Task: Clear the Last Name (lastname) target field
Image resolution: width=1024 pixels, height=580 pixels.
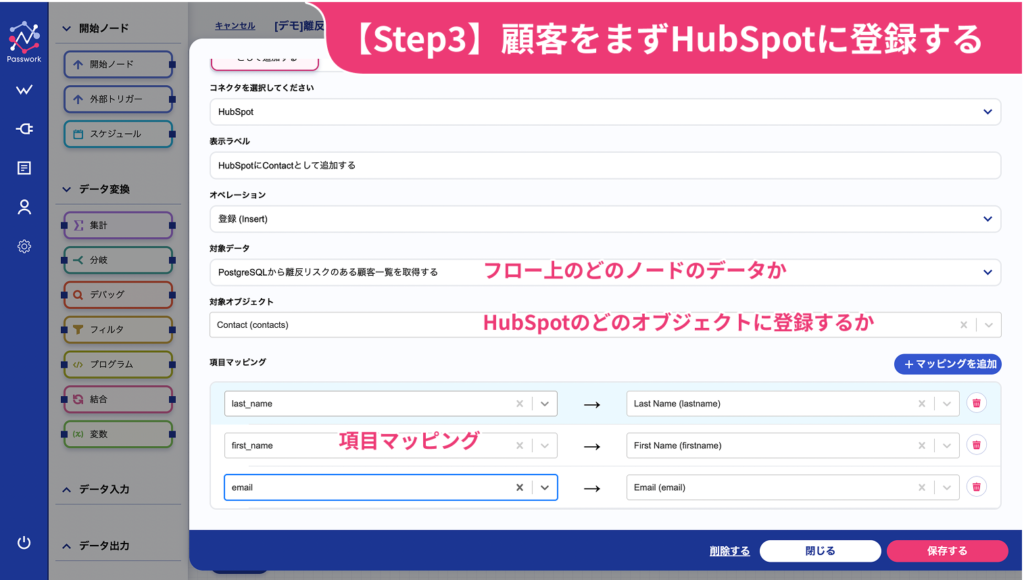Action: click(x=921, y=404)
